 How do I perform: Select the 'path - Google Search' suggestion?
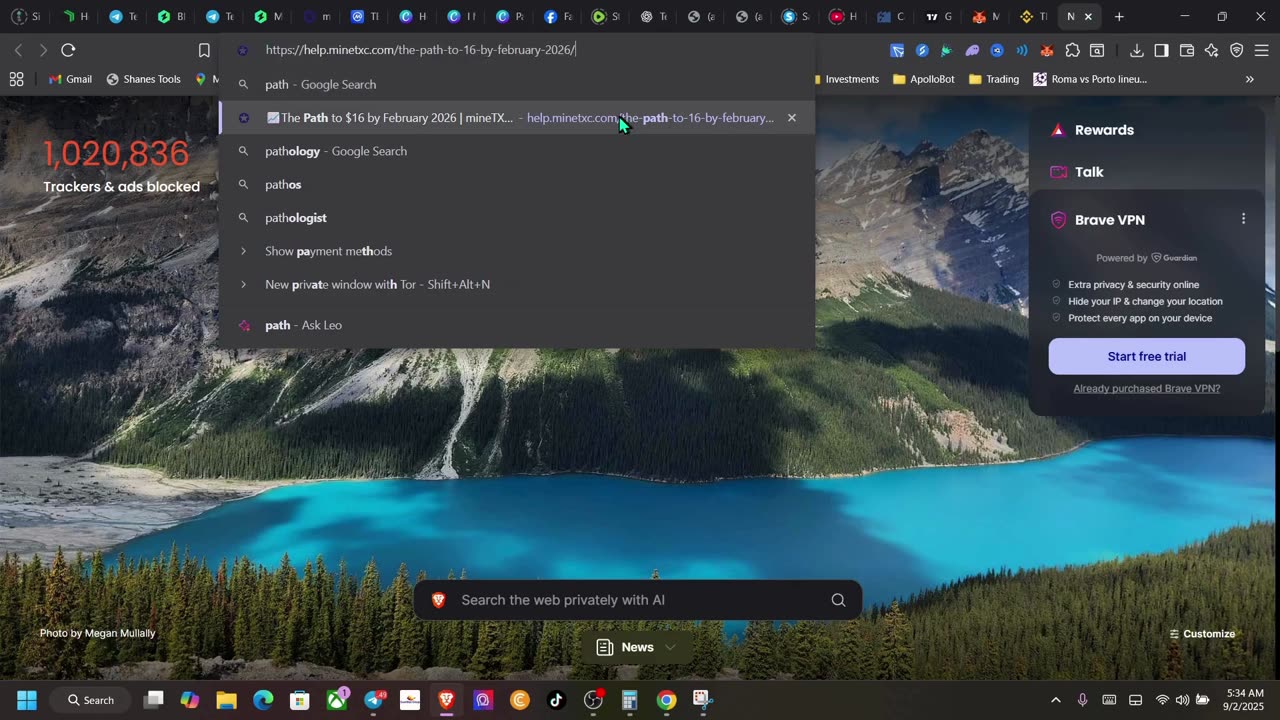pyautogui.click(x=517, y=85)
